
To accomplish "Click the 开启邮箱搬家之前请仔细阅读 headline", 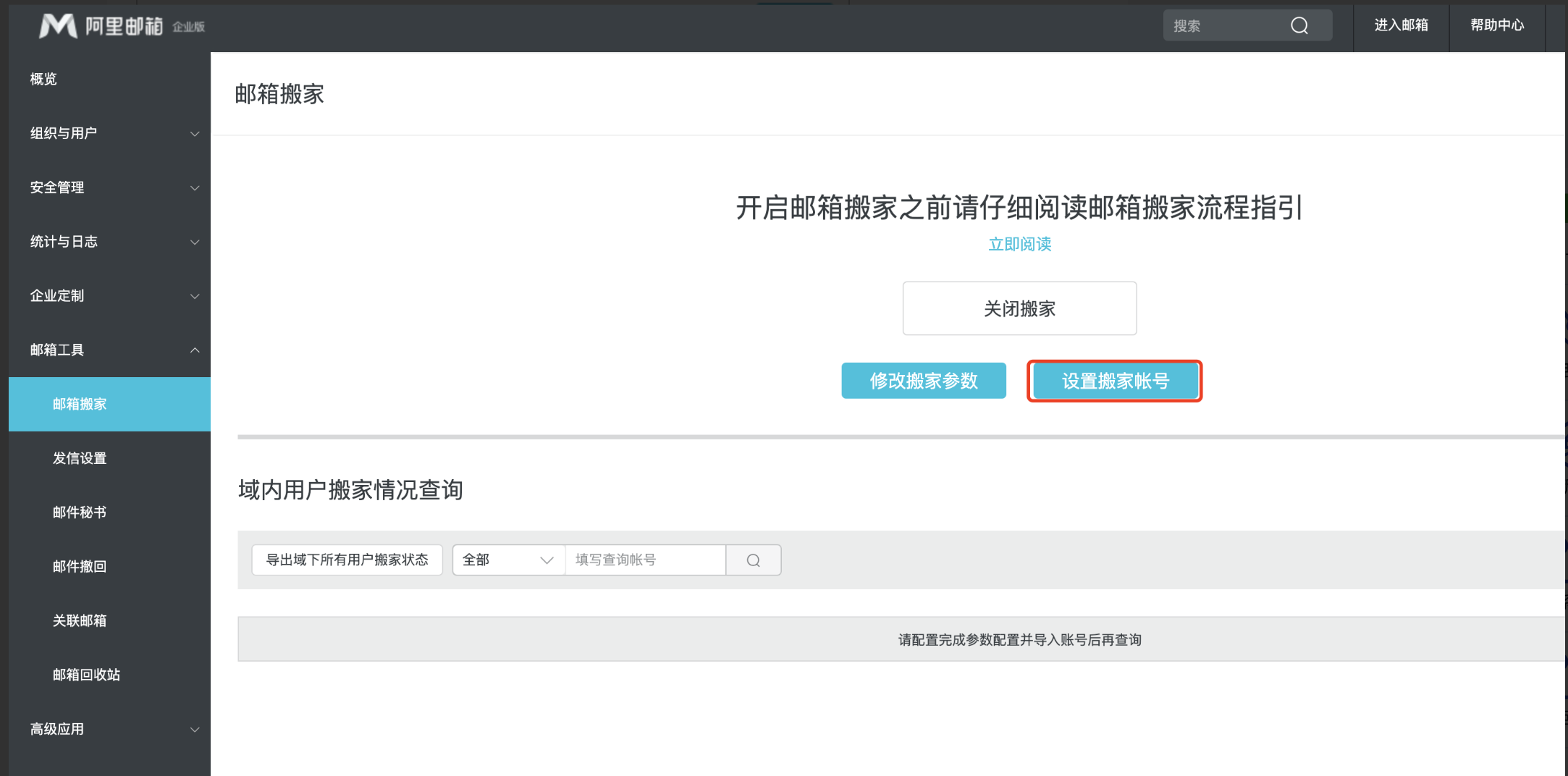I will coord(1019,208).
